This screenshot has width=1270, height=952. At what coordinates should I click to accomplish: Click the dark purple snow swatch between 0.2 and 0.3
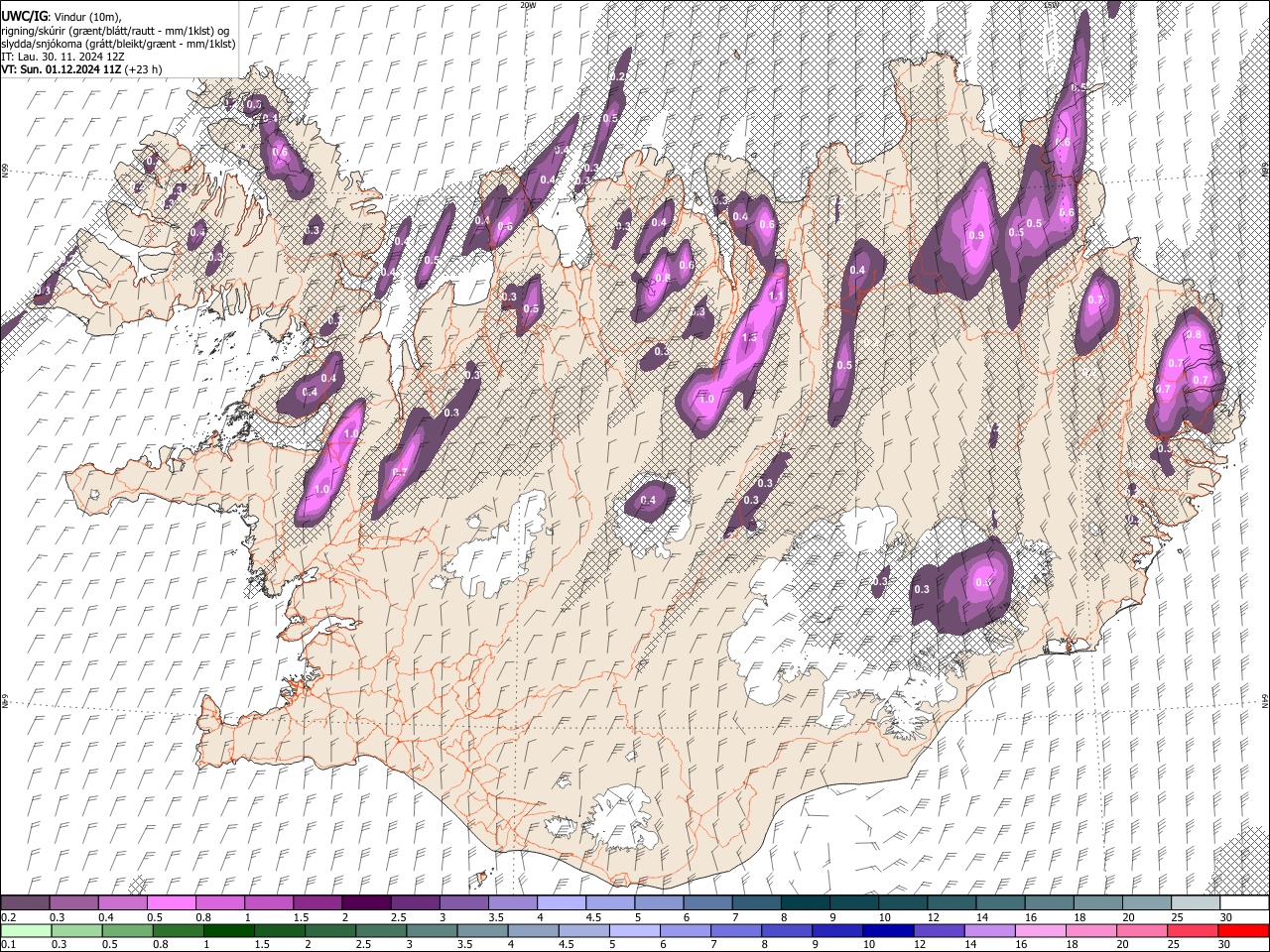point(27,903)
